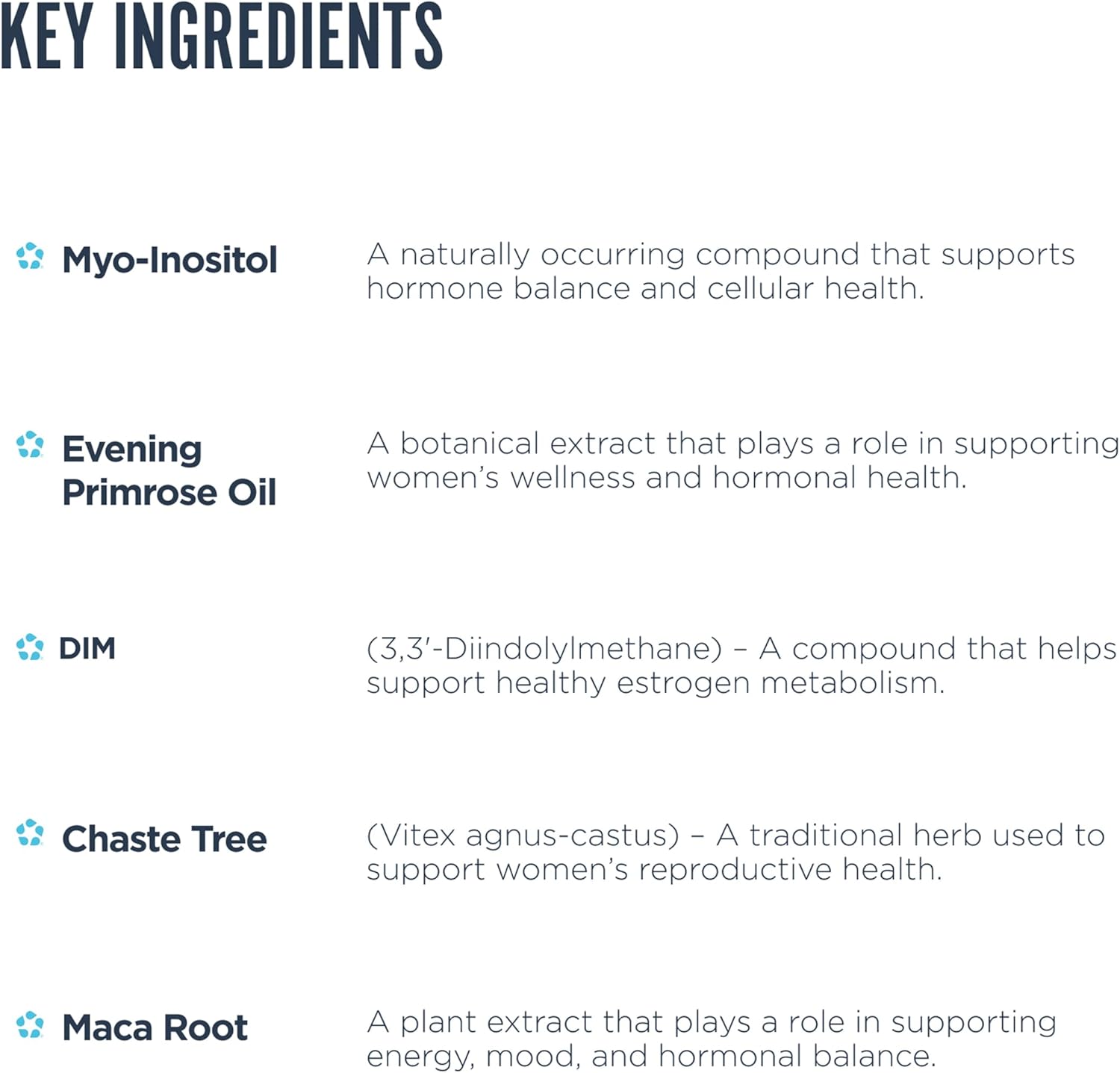Click the 'energy, mood, and hormonal balance' line

(650, 1057)
